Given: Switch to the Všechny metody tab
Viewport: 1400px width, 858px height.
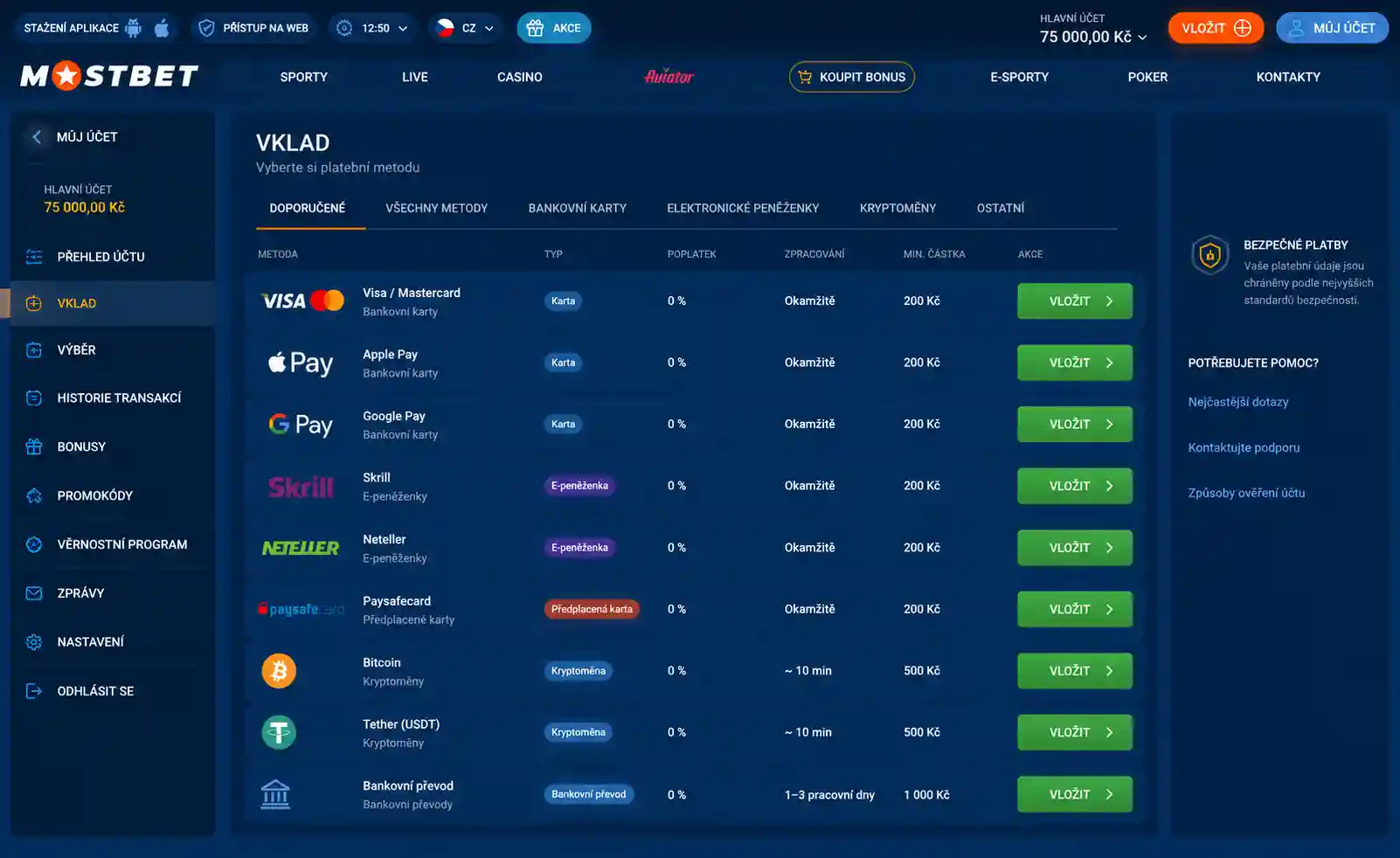Looking at the screenshot, I should 437,208.
